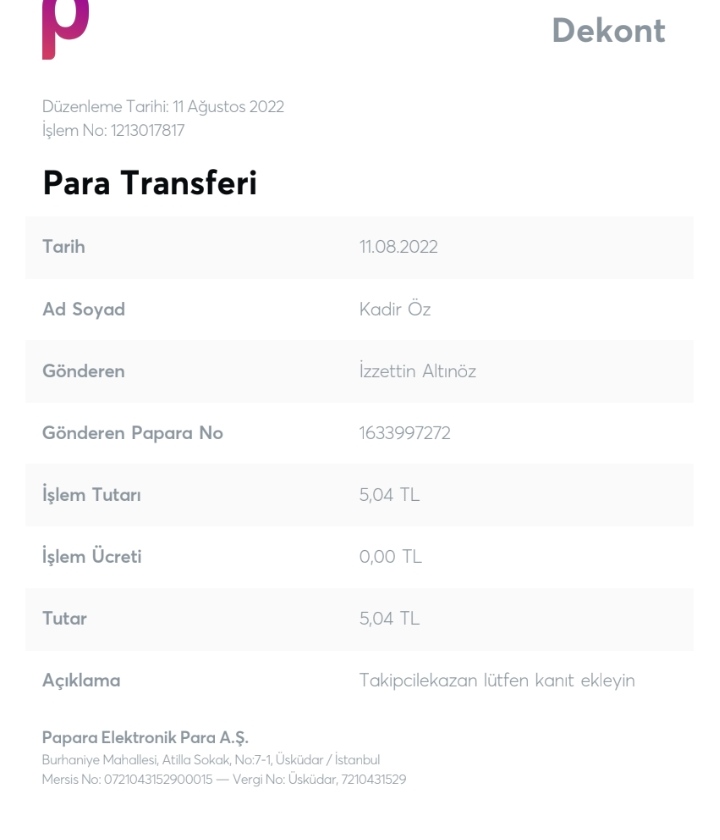Select the Tarih row label
The height and width of the screenshot is (840, 720).
pyautogui.click(x=64, y=247)
